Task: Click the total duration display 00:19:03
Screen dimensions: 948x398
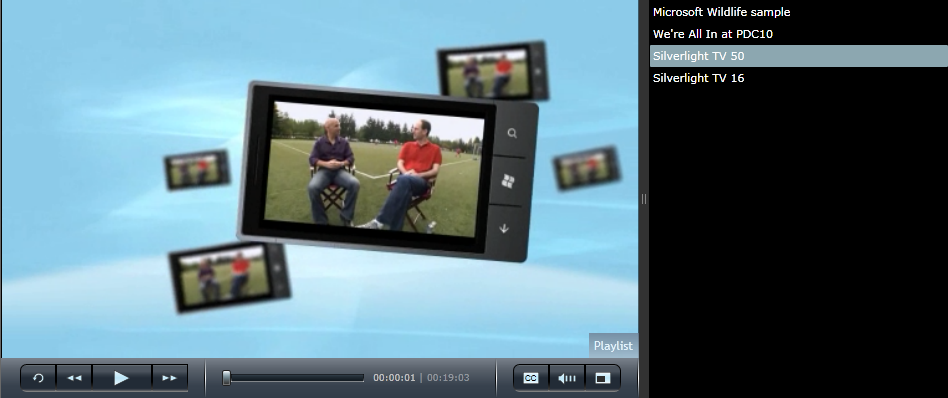Action: coord(448,378)
